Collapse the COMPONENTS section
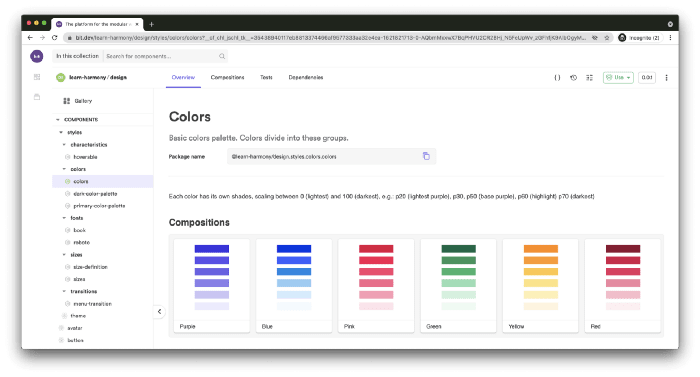 tap(58, 120)
